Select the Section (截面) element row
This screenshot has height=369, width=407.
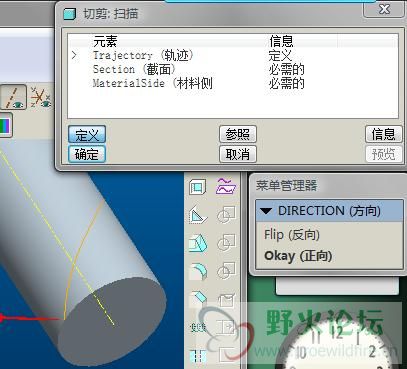(x=233, y=69)
